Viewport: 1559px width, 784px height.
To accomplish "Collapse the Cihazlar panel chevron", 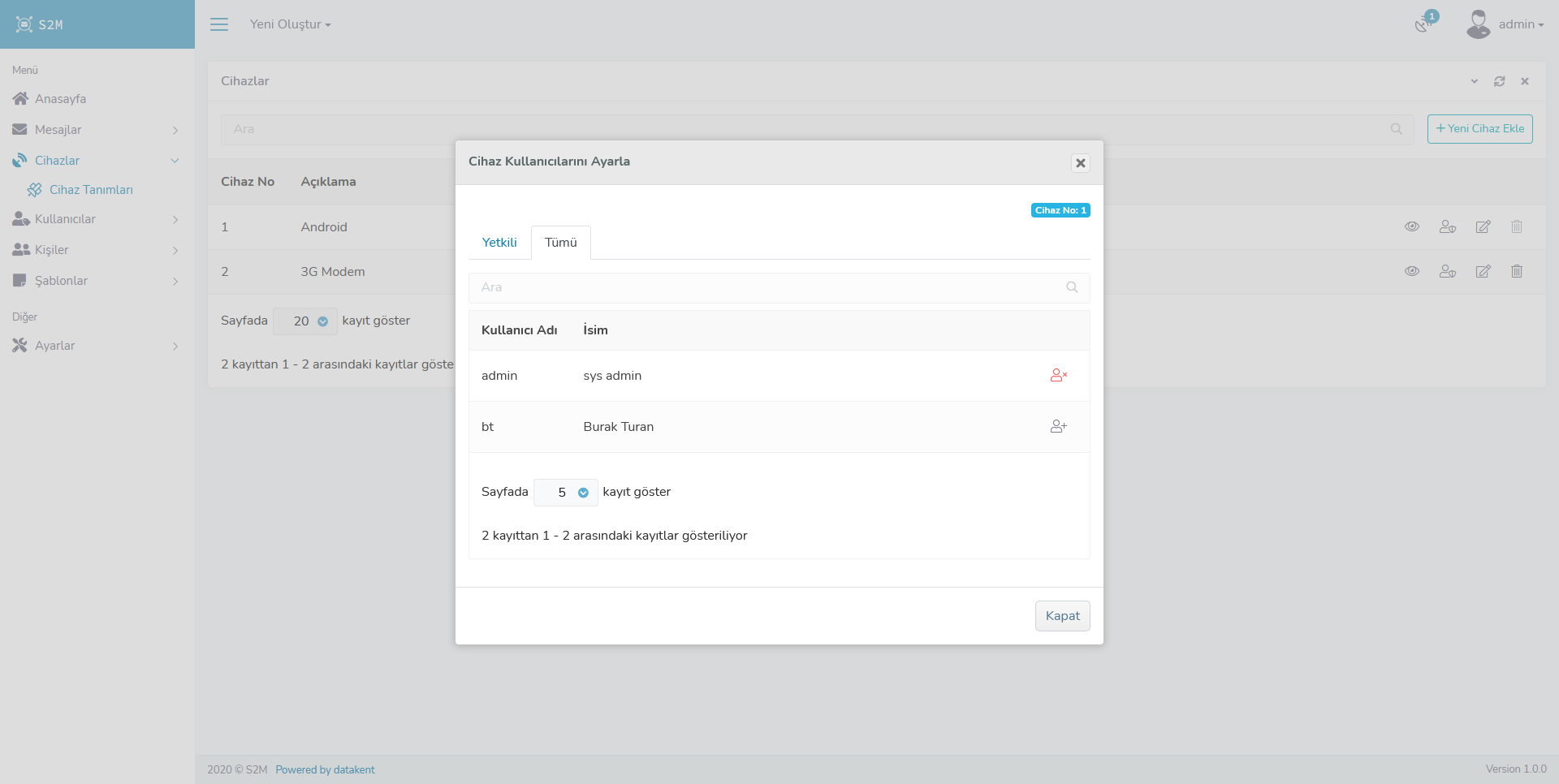I will pyautogui.click(x=1475, y=81).
